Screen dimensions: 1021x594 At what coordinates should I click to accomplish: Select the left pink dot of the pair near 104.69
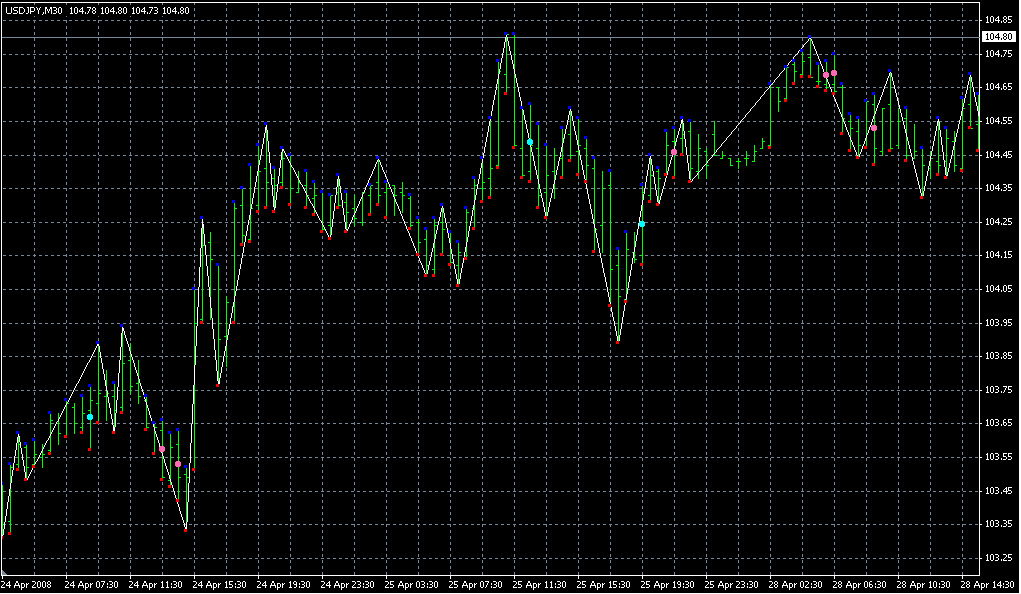pyautogui.click(x=826, y=74)
